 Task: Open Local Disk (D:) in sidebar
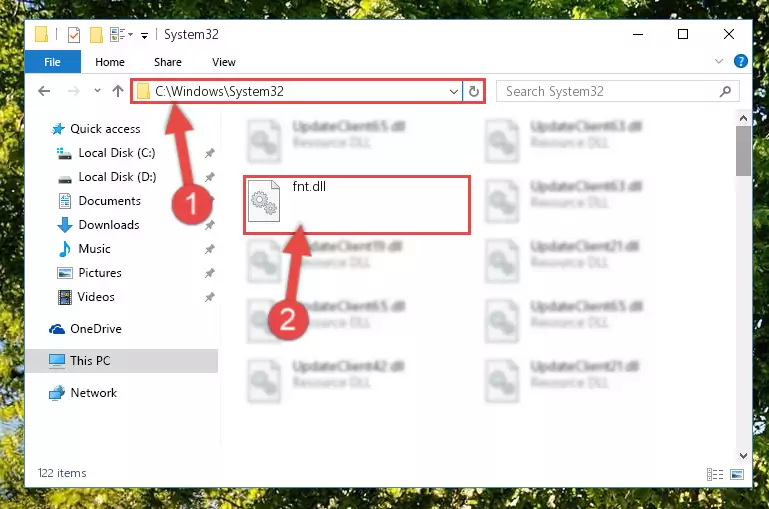(117, 177)
